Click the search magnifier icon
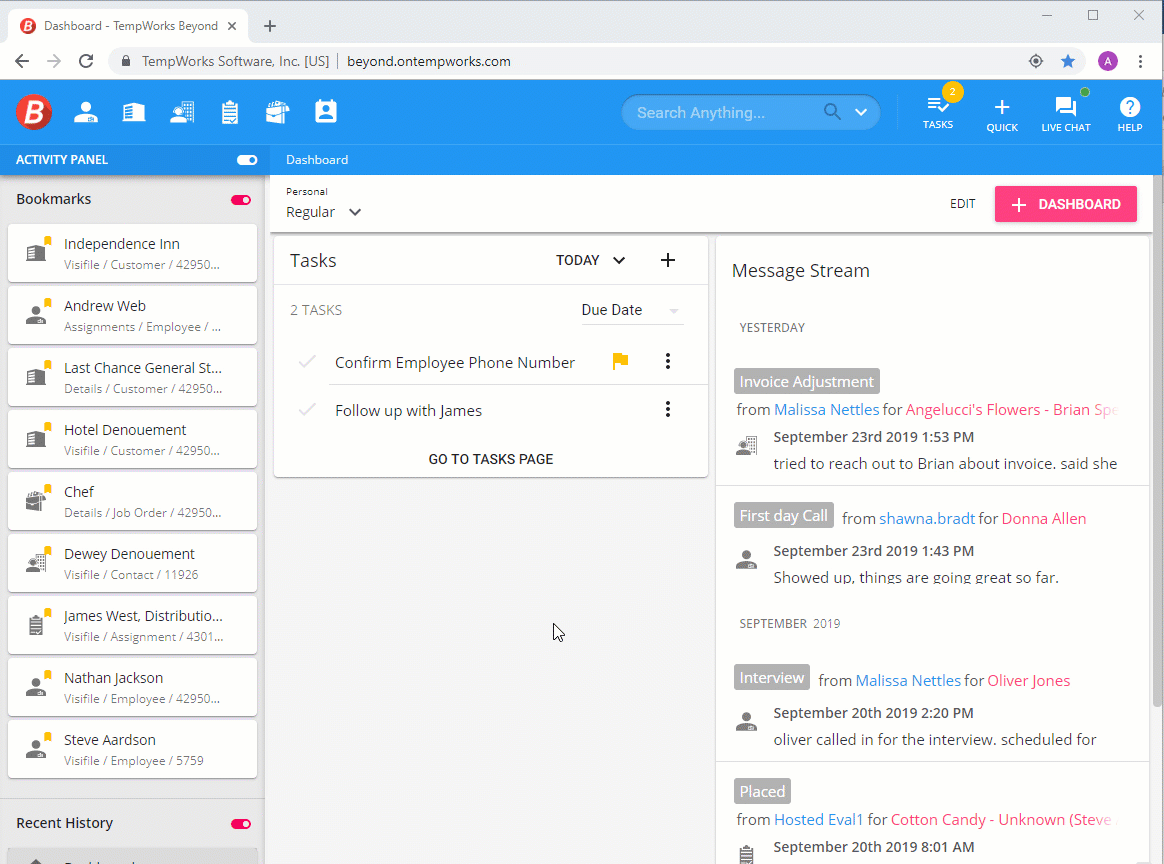The height and width of the screenshot is (864, 1164). pyautogui.click(x=832, y=112)
